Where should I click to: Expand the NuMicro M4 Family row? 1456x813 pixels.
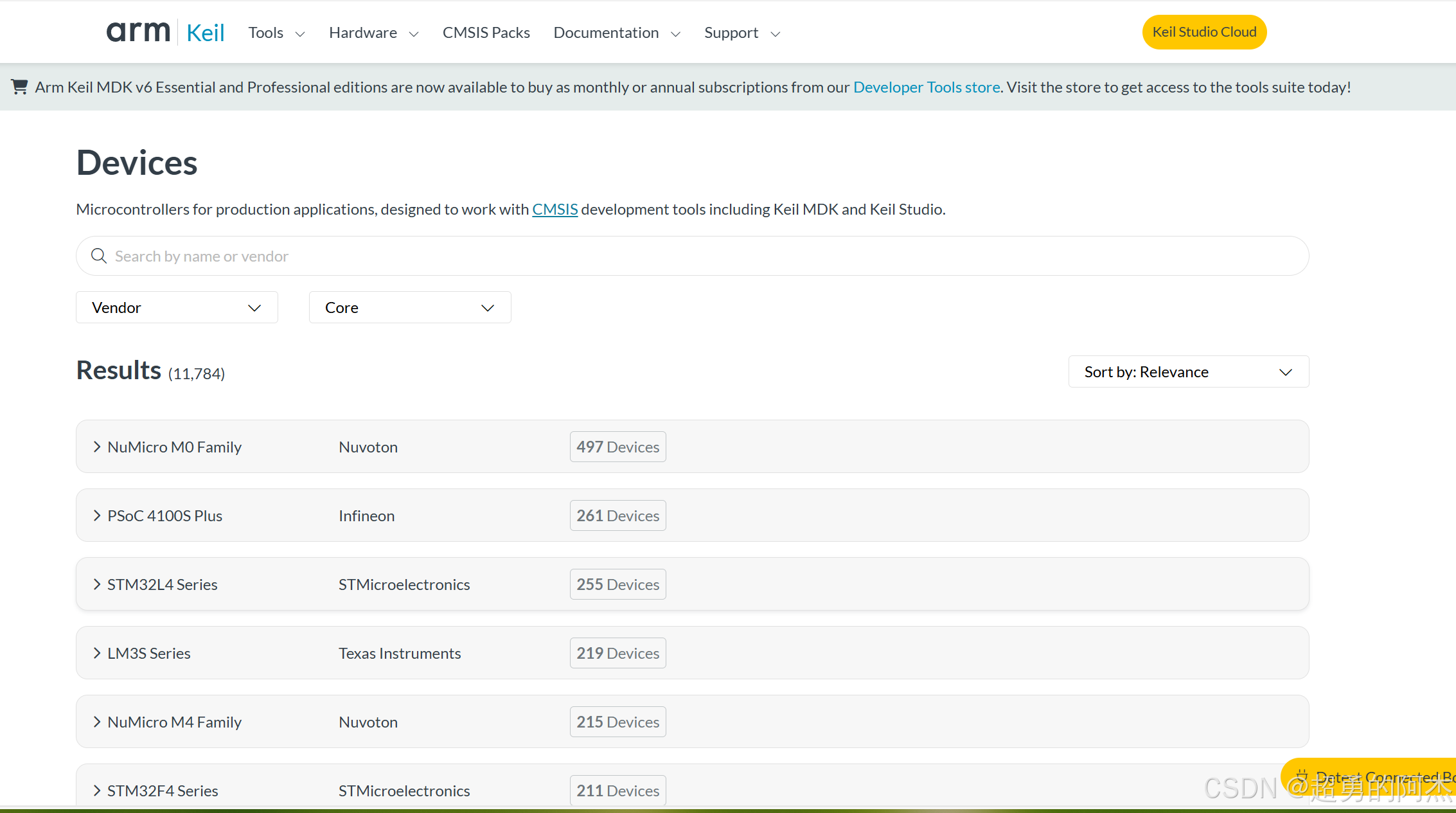click(97, 722)
